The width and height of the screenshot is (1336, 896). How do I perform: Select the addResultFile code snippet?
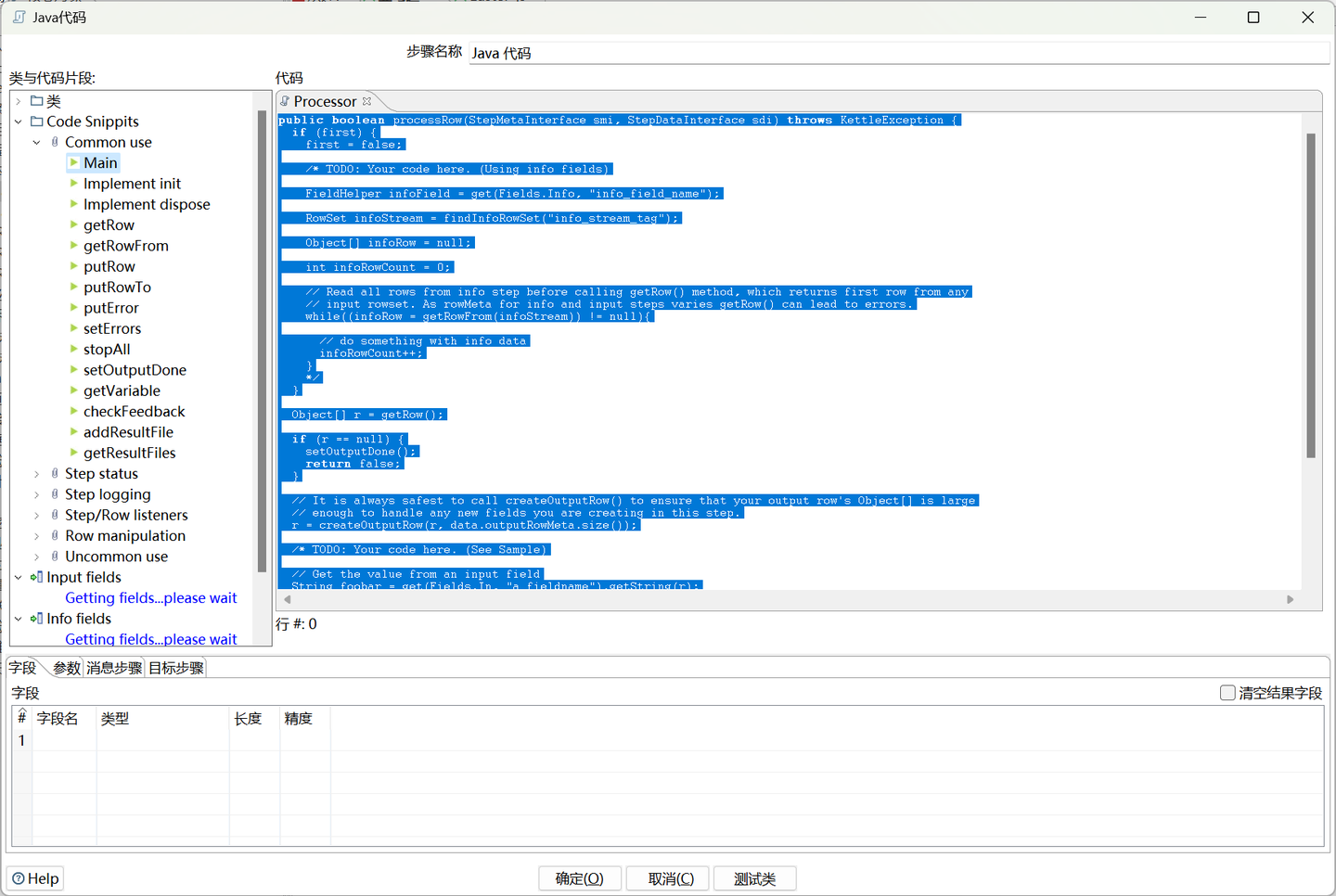(128, 431)
